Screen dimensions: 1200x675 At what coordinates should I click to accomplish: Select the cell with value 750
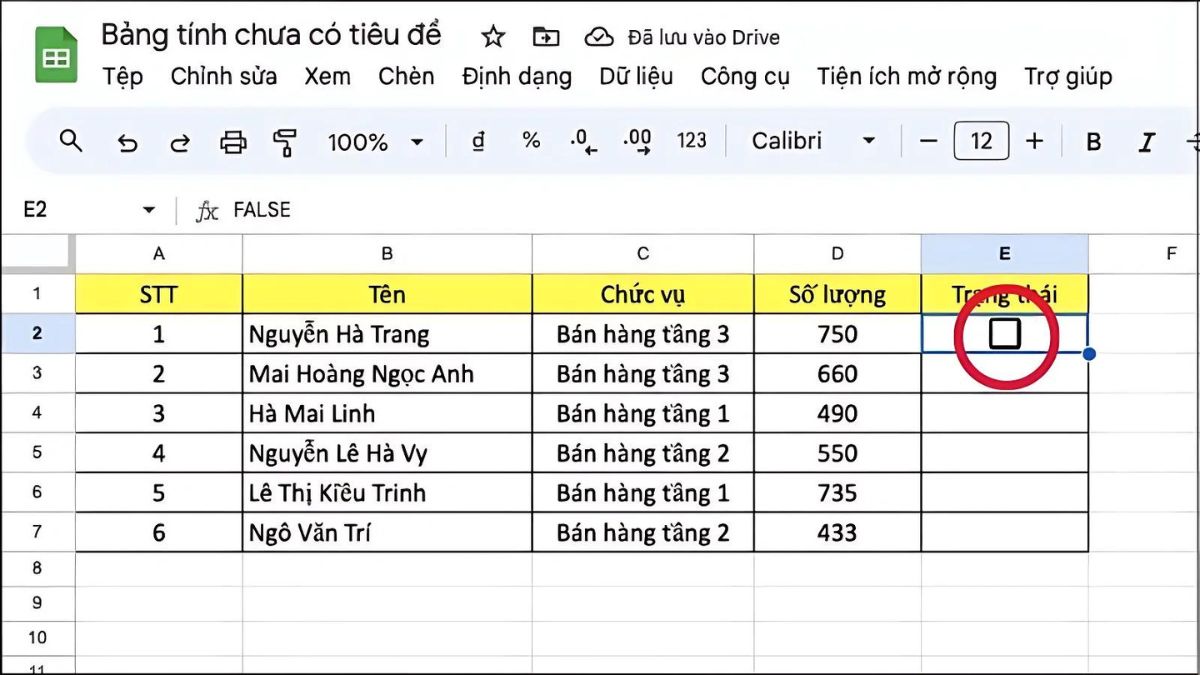tap(838, 334)
